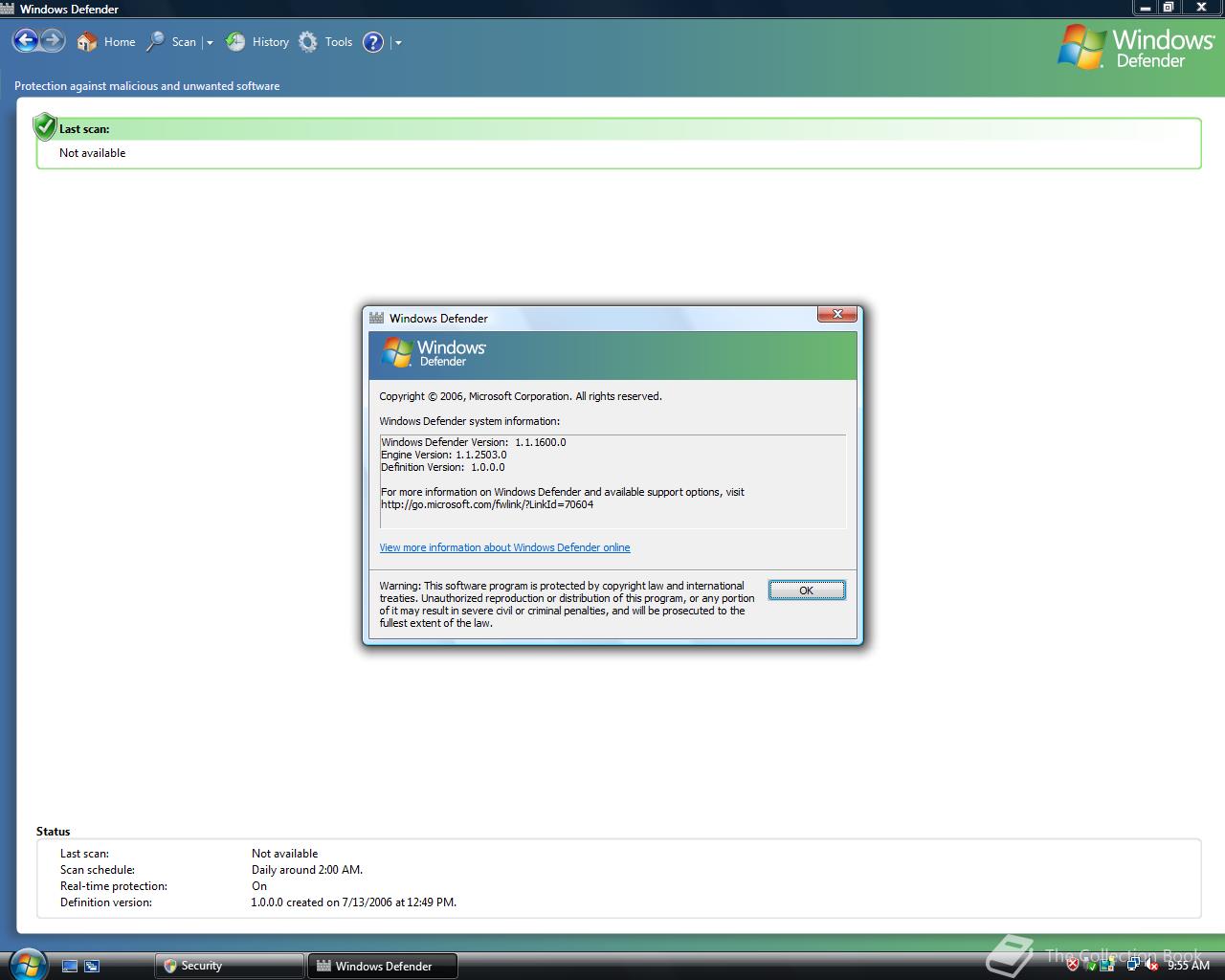Open the Windows Start orb
This screenshot has width=1225, height=980.
[x=27, y=964]
